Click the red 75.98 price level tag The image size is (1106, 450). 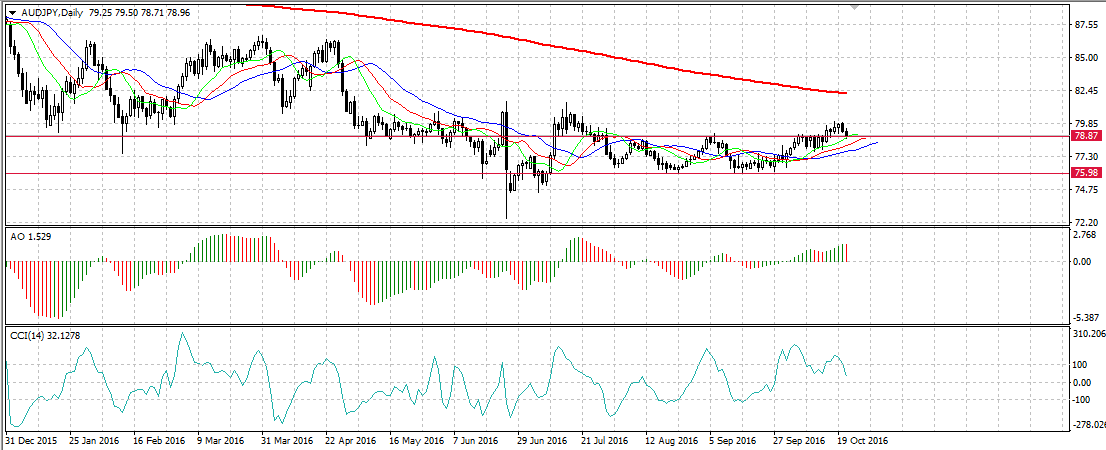(x=1085, y=173)
